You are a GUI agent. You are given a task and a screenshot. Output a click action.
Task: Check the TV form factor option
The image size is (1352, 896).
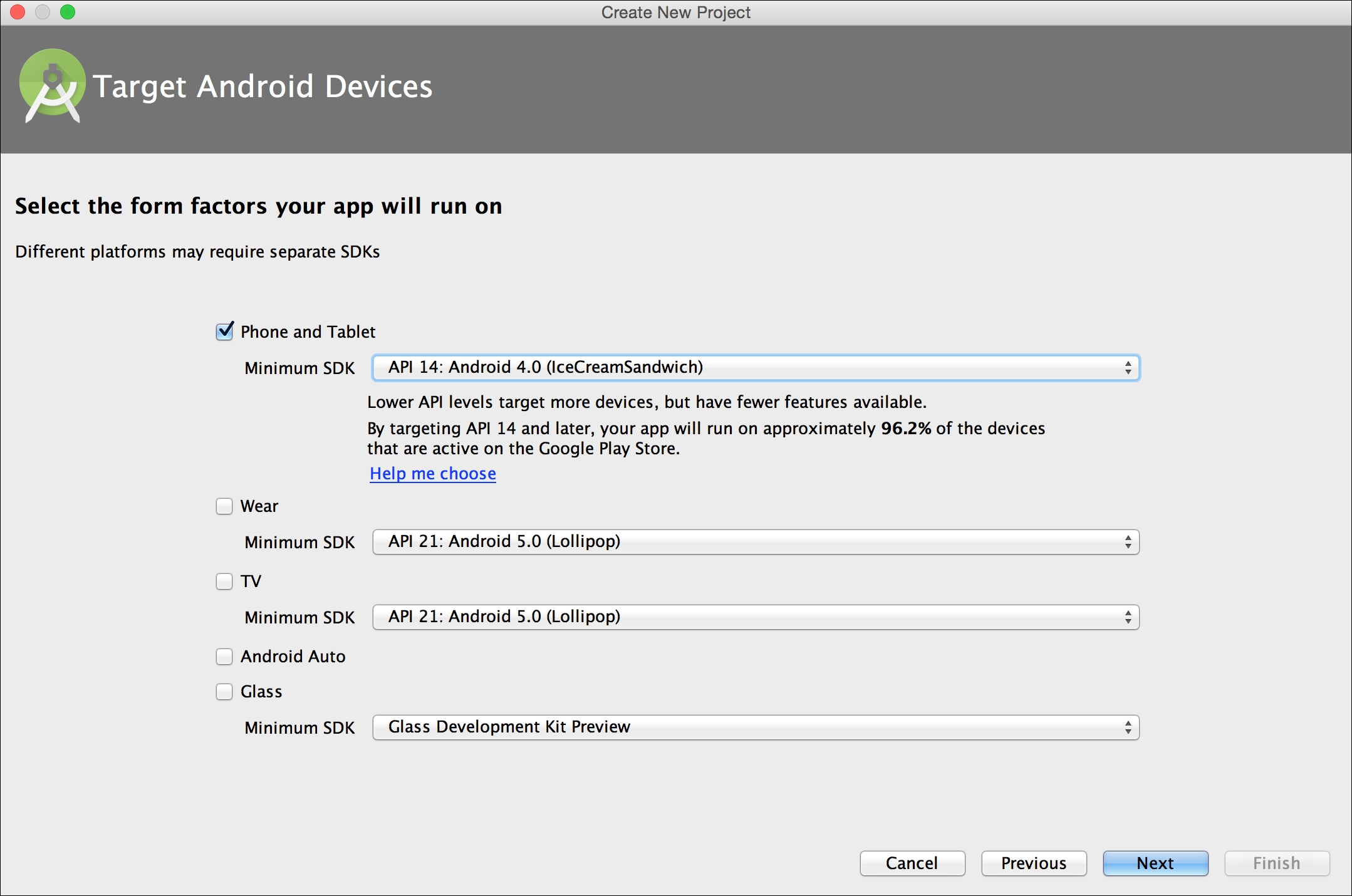pos(224,581)
